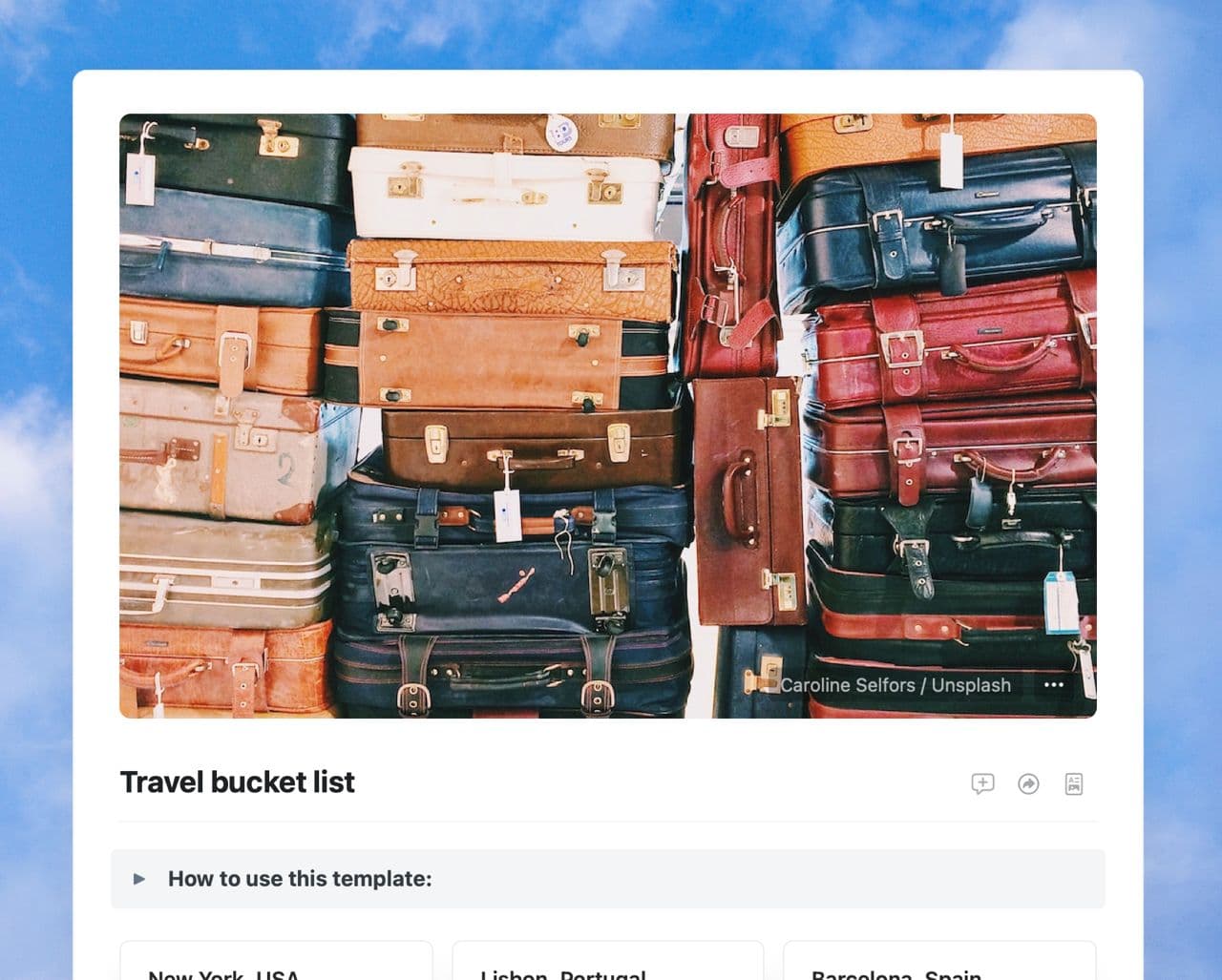
Task: Open the three-dot menu on the cover image
Action: pyautogui.click(x=1054, y=684)
